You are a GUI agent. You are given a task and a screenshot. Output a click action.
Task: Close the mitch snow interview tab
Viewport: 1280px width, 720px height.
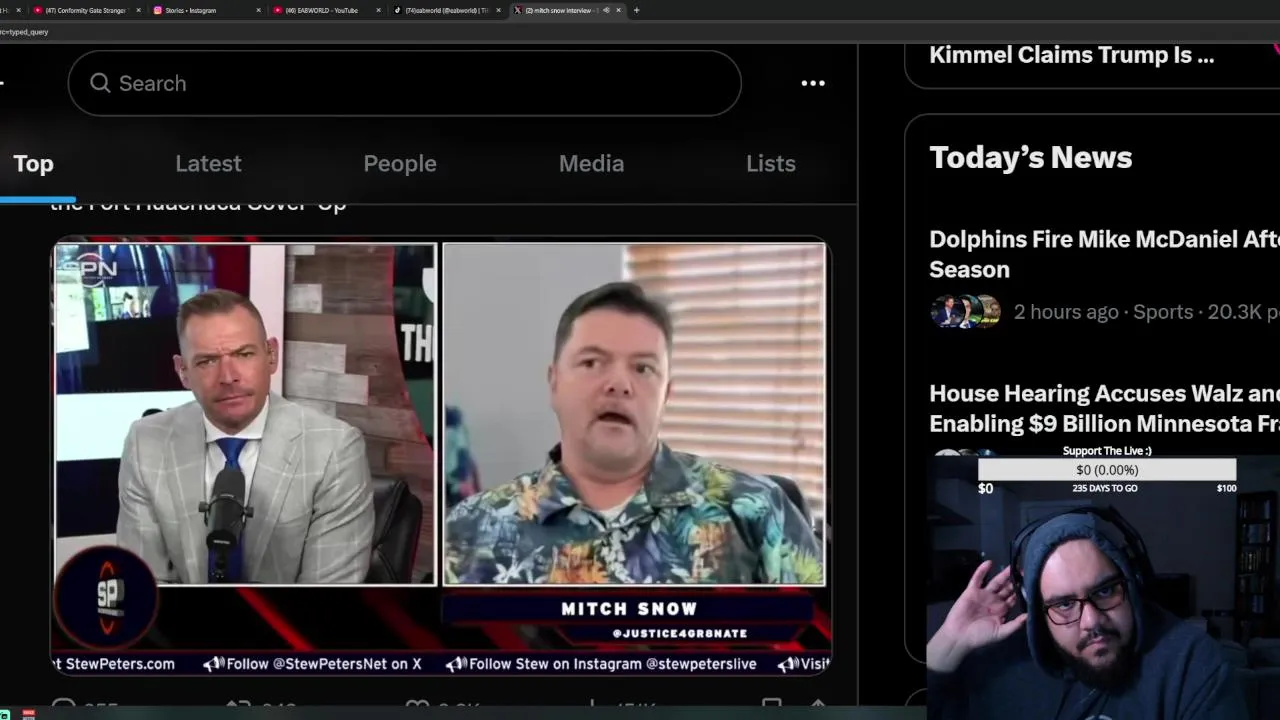click(618, 10)
